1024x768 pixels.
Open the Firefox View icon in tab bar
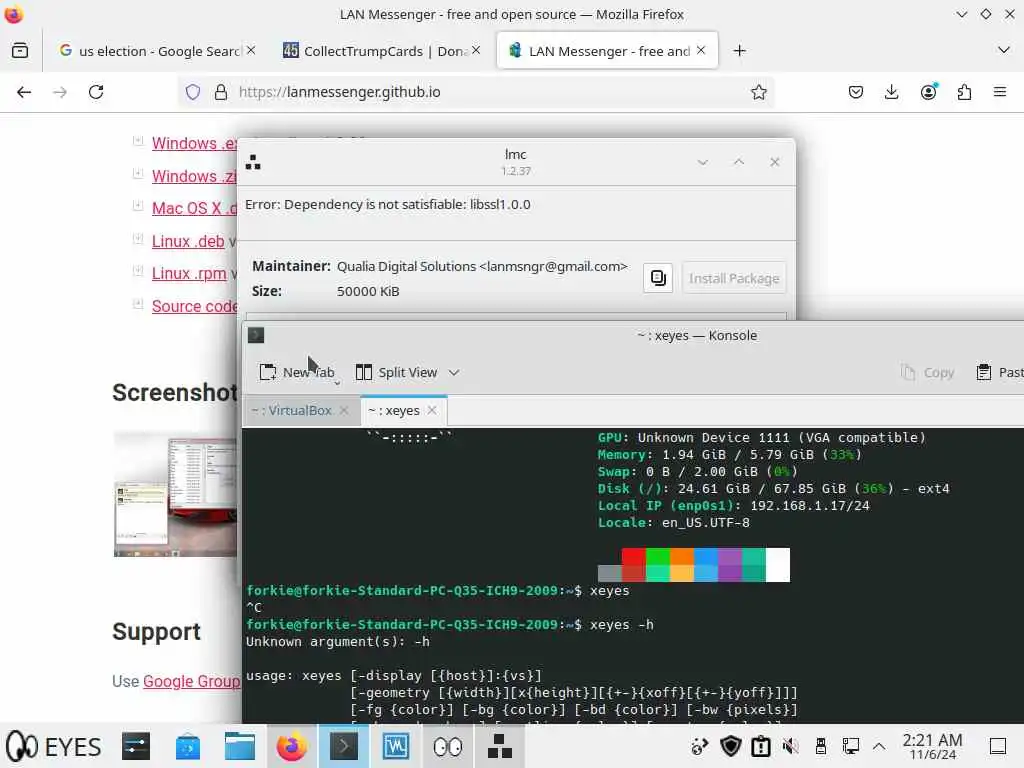coord(20,50)
